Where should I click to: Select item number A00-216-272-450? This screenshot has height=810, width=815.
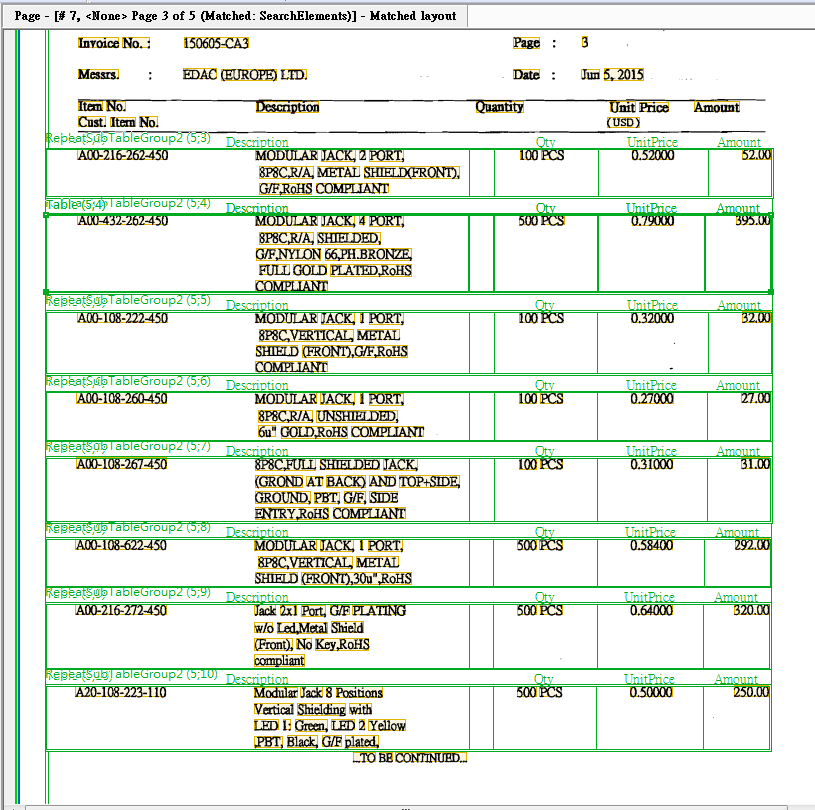tap(121, 610)
